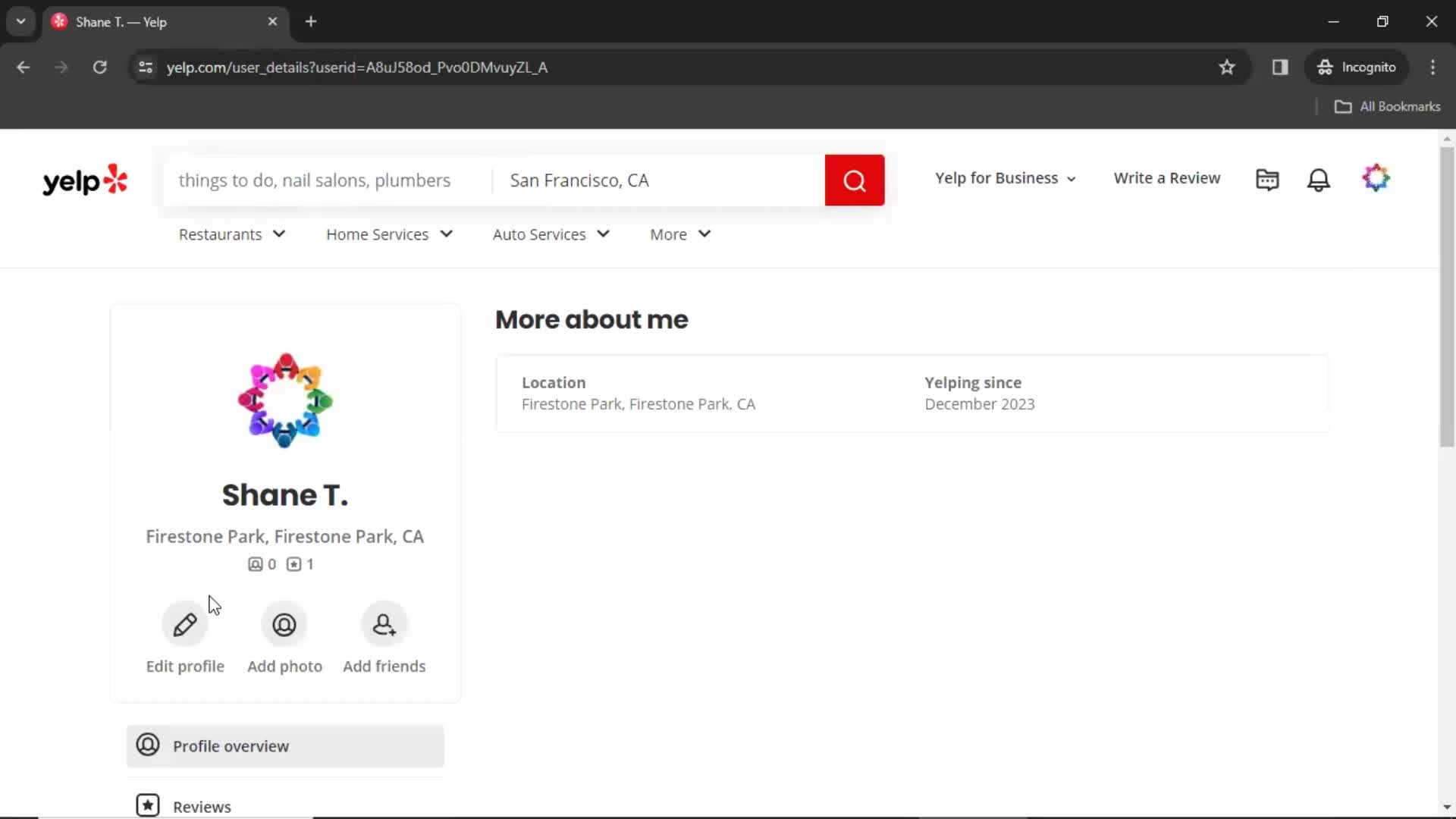
Task: Open the All Bookmarks folder
Action: point(1387,106)
